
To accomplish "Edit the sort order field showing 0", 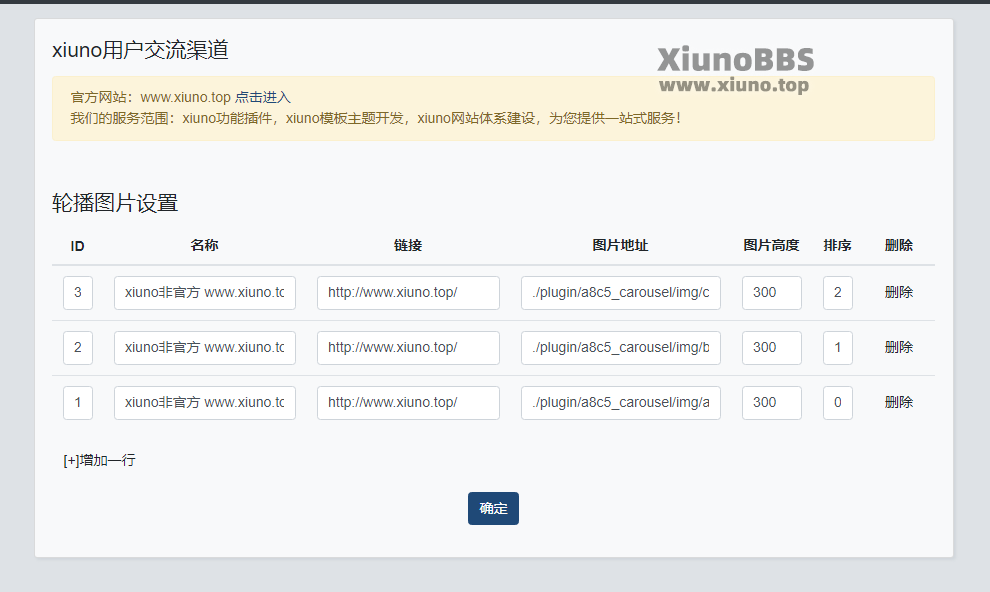I will [x=838, y=403].
